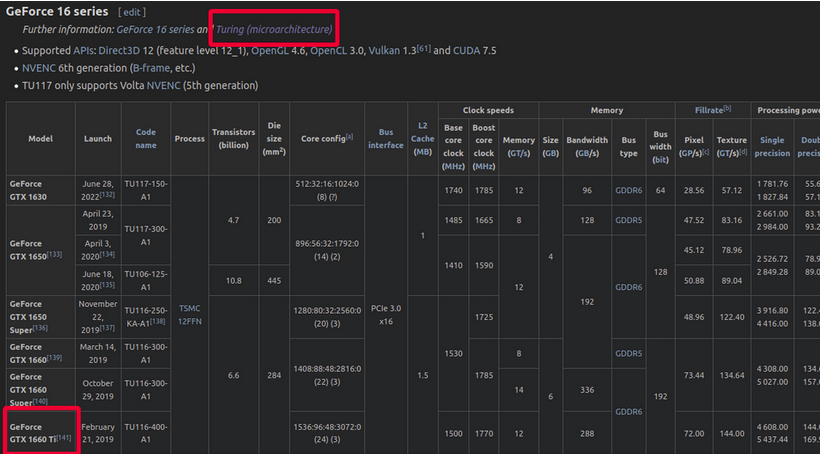Select the TU117-150-A1 code name cell
820x454 pixels.
point(145,190)
